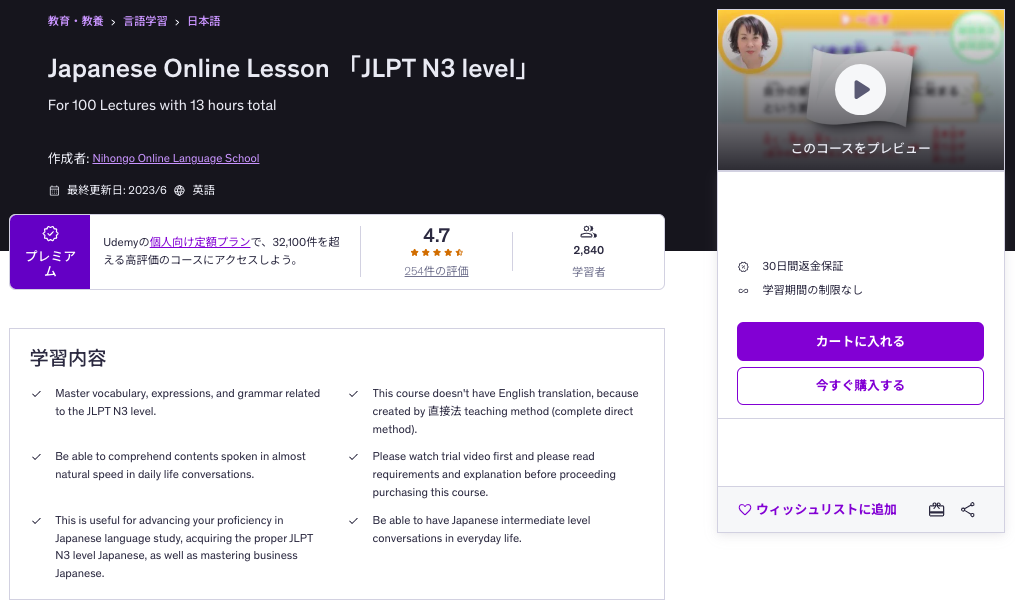The image size is (1015, 606).
Task: Click the 2,840 learners count
Action: tap(588, 251)
